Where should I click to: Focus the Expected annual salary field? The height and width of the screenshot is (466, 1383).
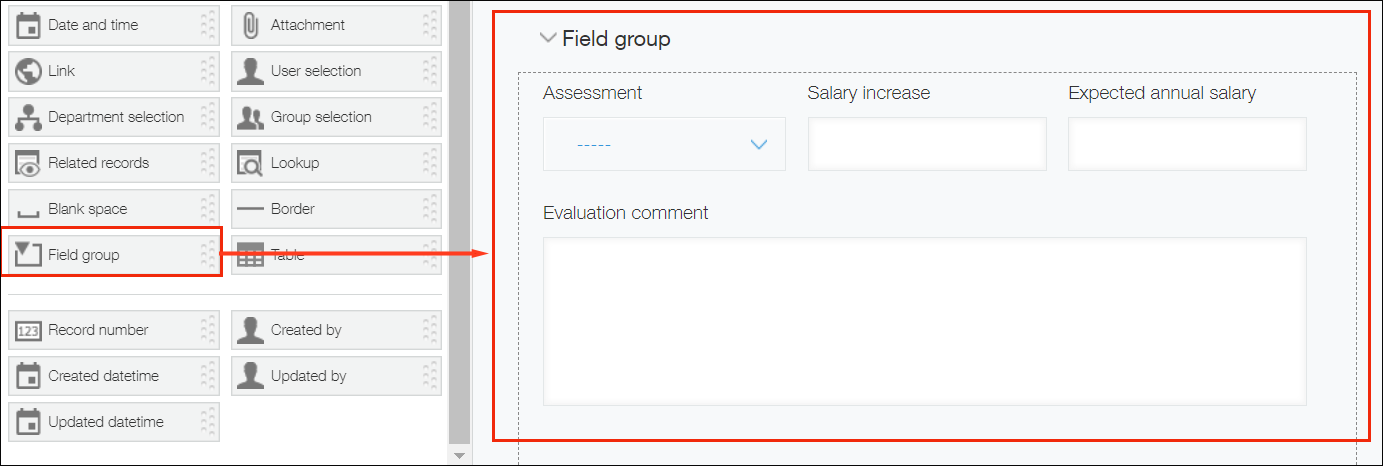click(1187, 144)
